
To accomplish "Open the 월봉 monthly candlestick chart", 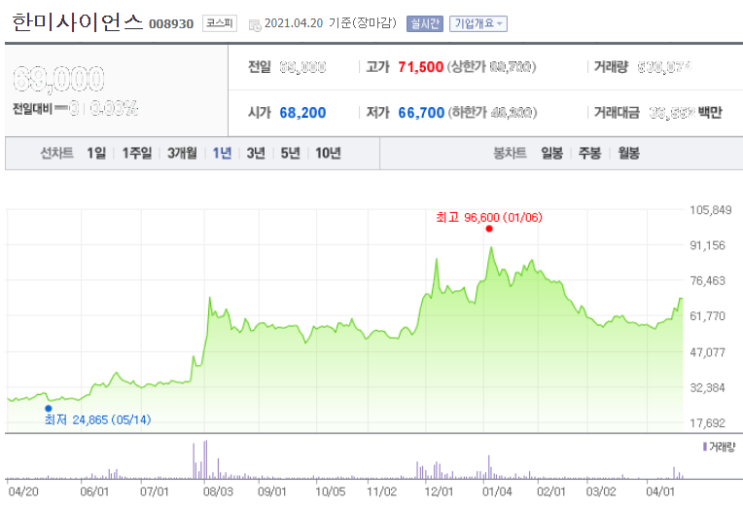I will coord(629,153).
